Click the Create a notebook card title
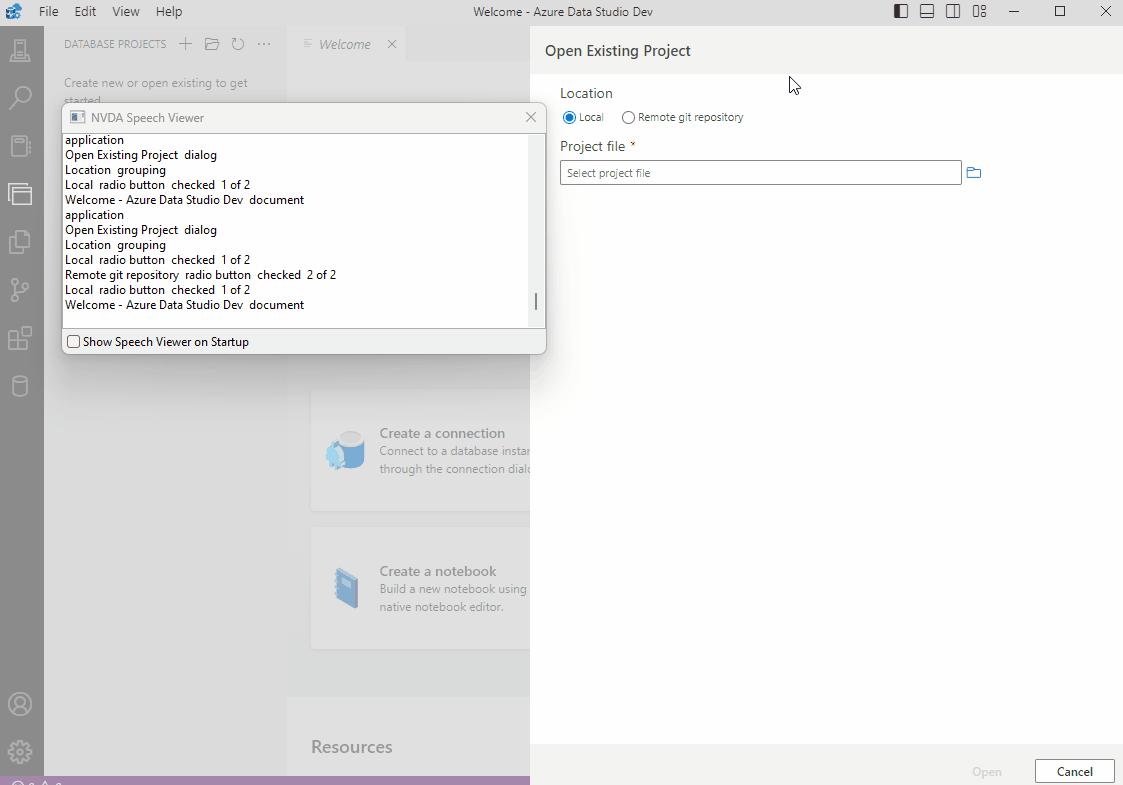This screenshot has width=1123, height=785. [438, 571]
